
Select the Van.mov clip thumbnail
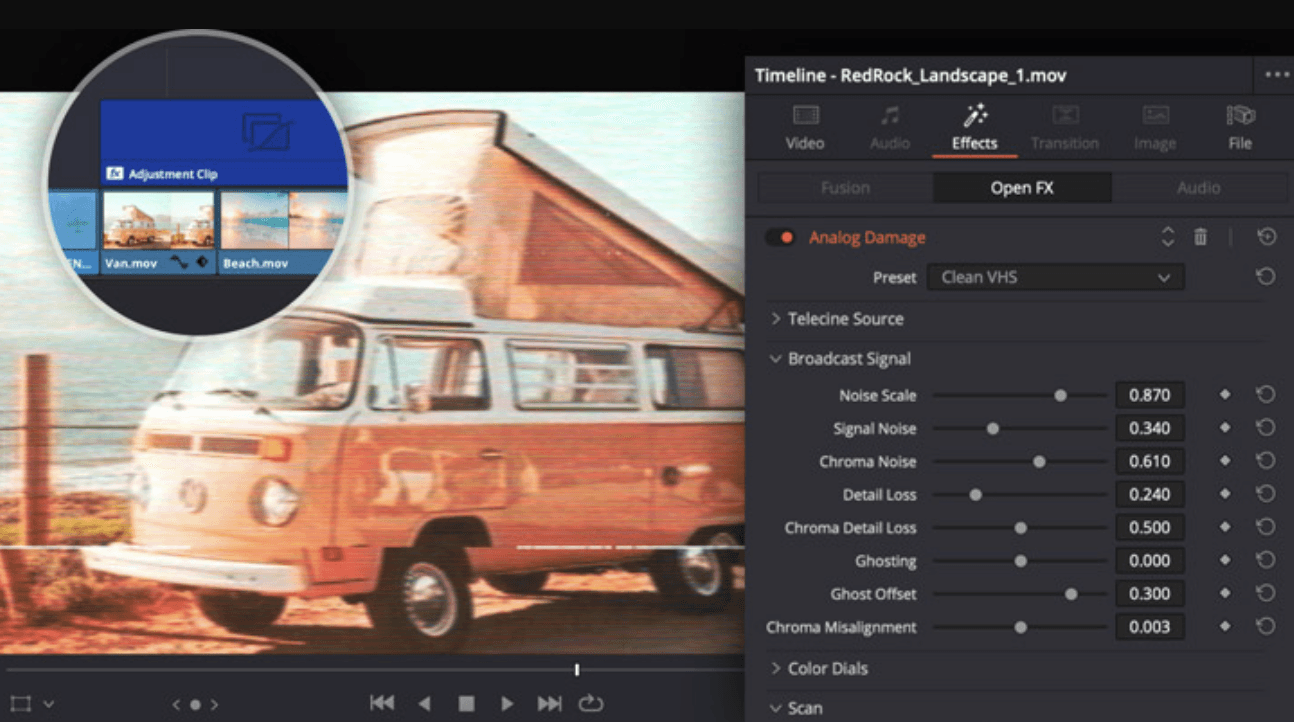tap(158, 220)
